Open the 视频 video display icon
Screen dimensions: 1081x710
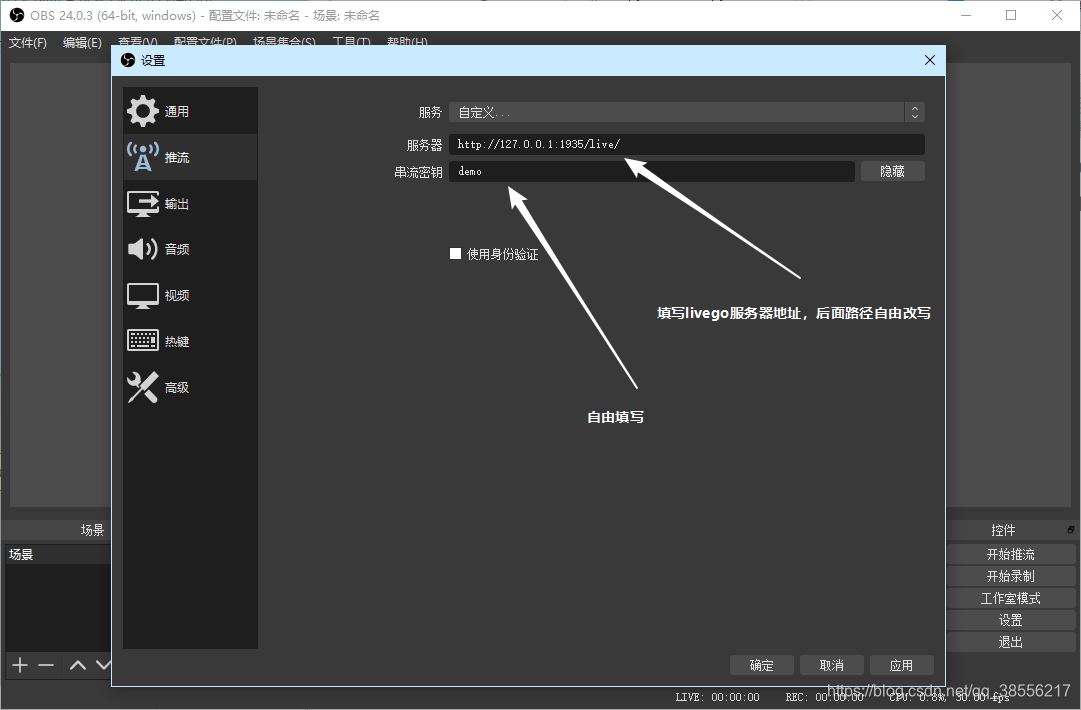(143, 295)
